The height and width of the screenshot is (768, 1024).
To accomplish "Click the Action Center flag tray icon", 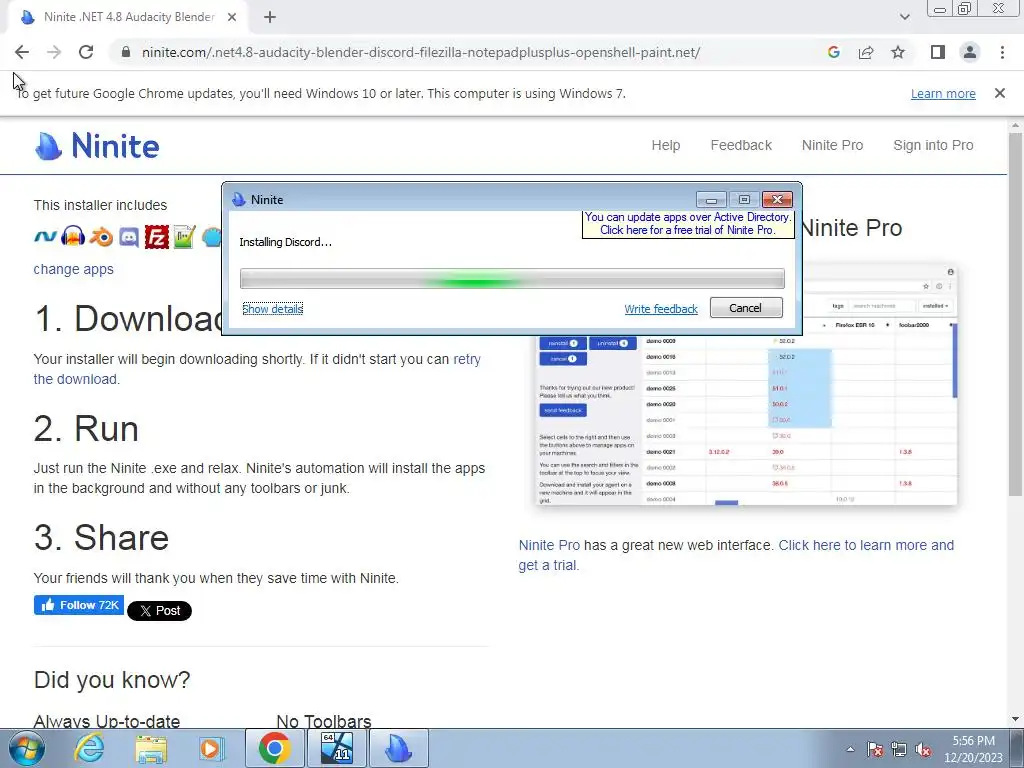I will (x=875, y=750).
